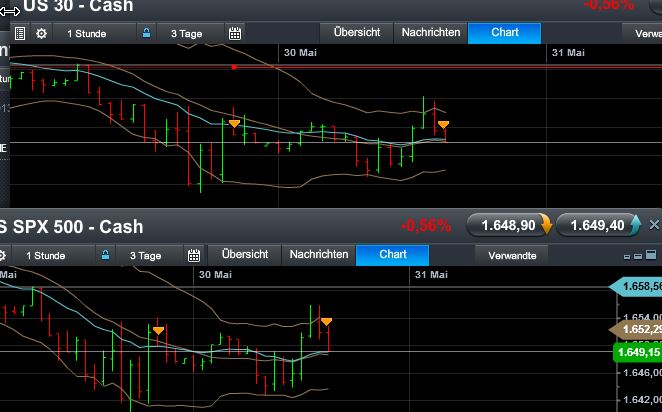
Task: Click the SPX 500 - Cash panel title
Action: pyautogui.click(x=72, y=227)
